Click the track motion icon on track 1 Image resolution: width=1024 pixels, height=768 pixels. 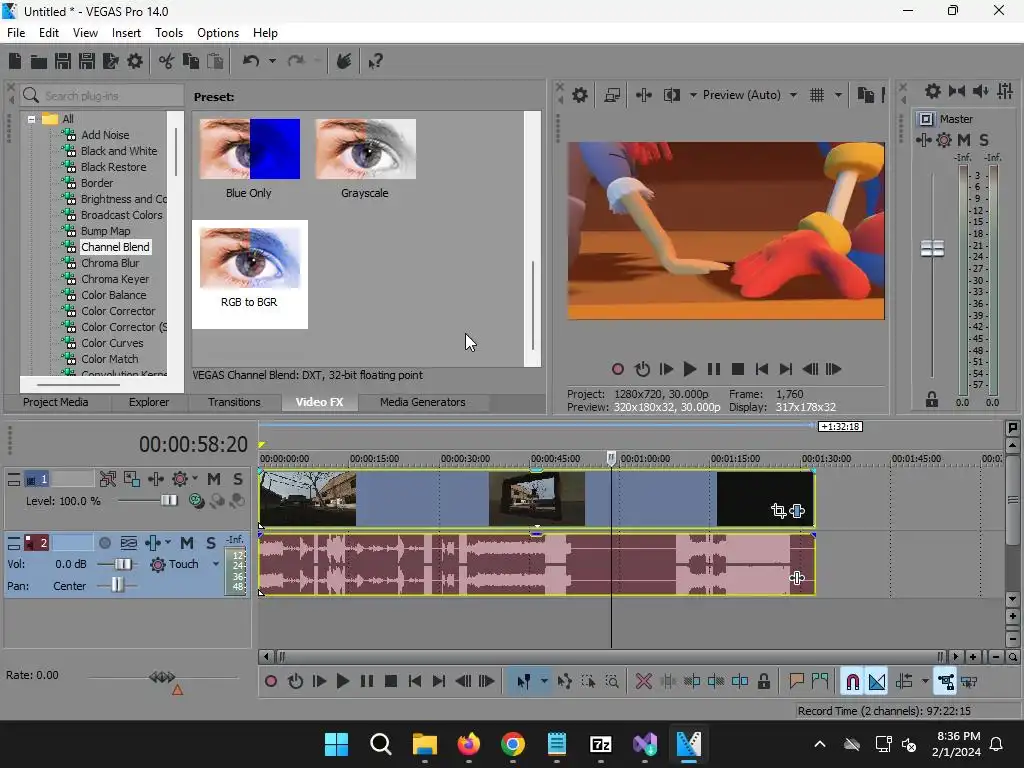point(132,479)
